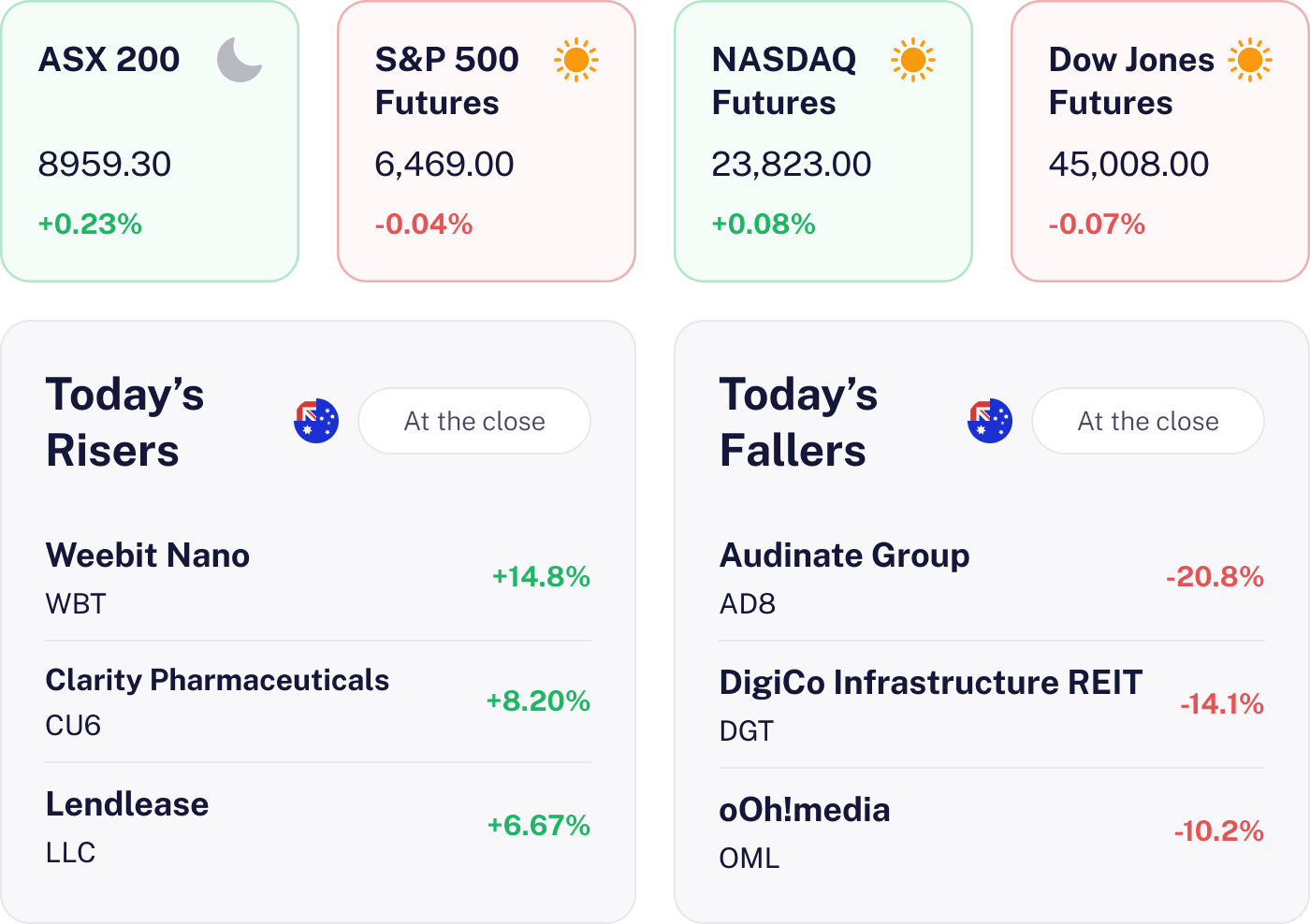Click the Today's Fallers heading
The width and height of the screenshot is (1310, 924).
pos(799,422)
